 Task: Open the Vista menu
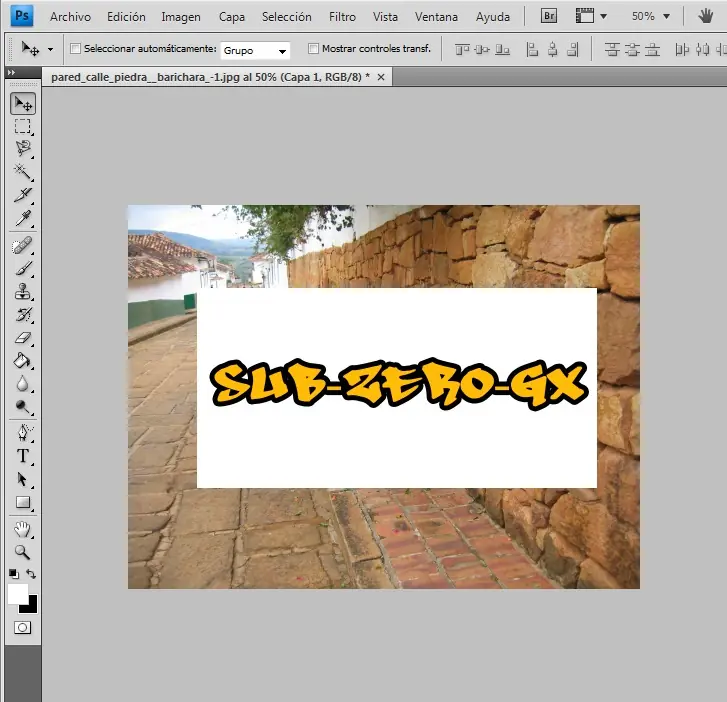tap(385, 17)
